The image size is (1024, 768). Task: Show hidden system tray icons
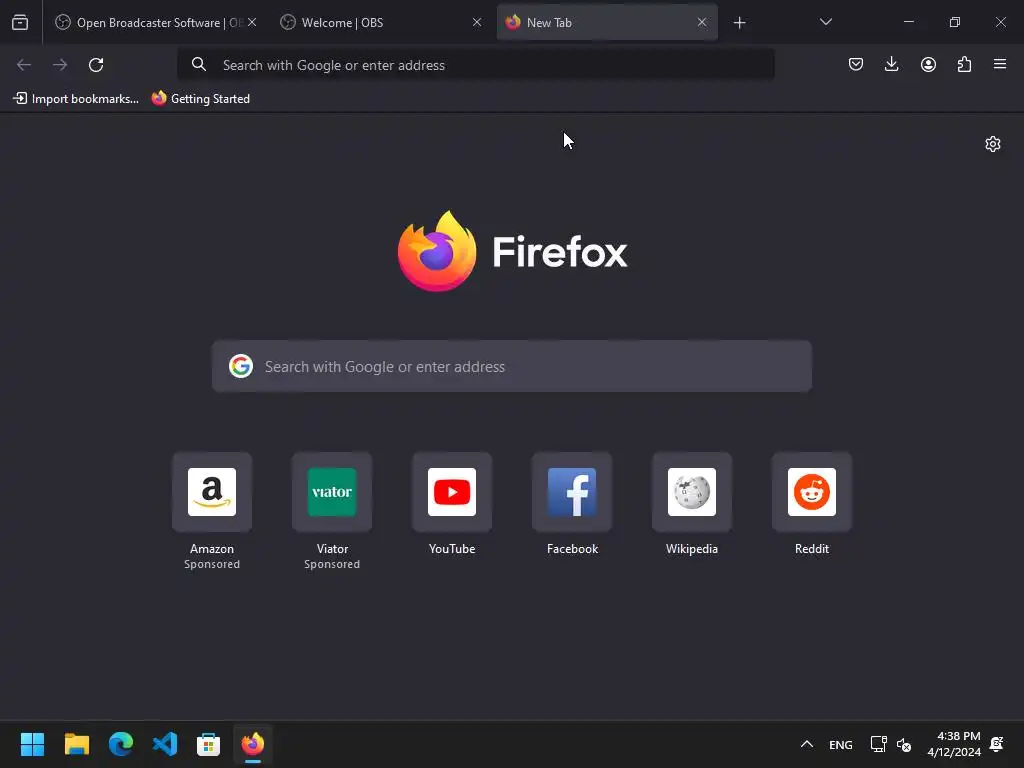tap(807, 744)
